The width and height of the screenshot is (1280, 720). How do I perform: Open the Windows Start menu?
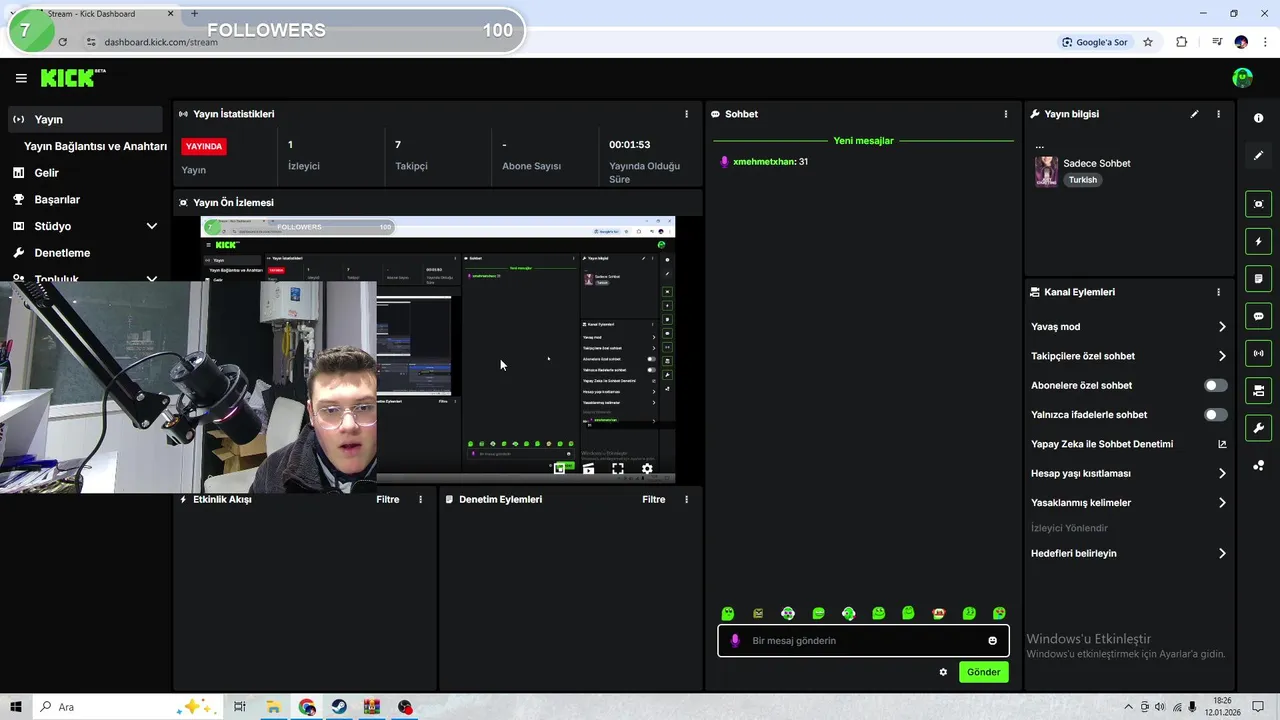point(16,707)
